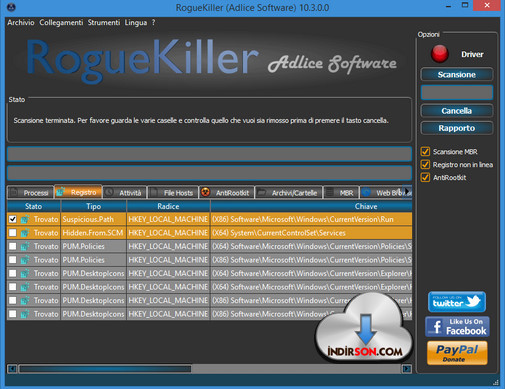This screenshot has width=505, height=389.
Task: Click the horizontal scrollbar right arrow
Action: click(x=407, y=369)
